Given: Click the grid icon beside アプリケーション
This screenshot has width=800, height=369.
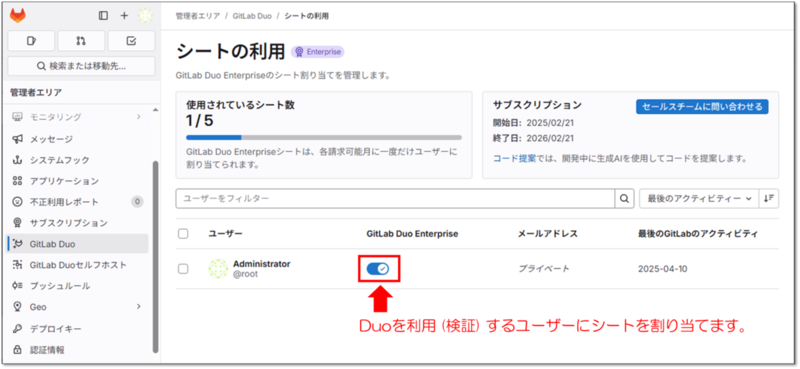Looking at the screenshot, I should [18, 181].
